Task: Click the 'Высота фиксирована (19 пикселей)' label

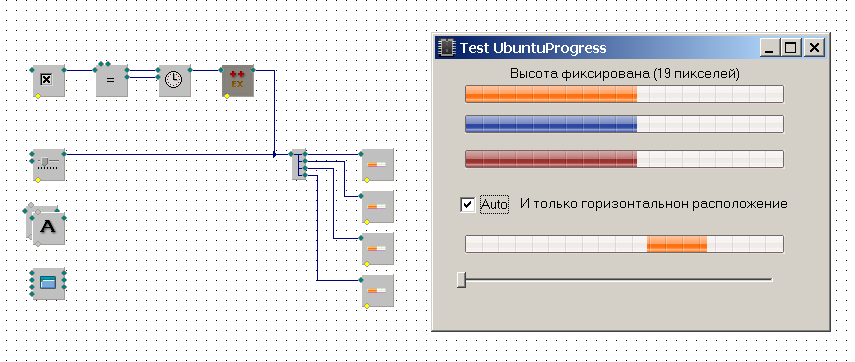Action: 625,74
